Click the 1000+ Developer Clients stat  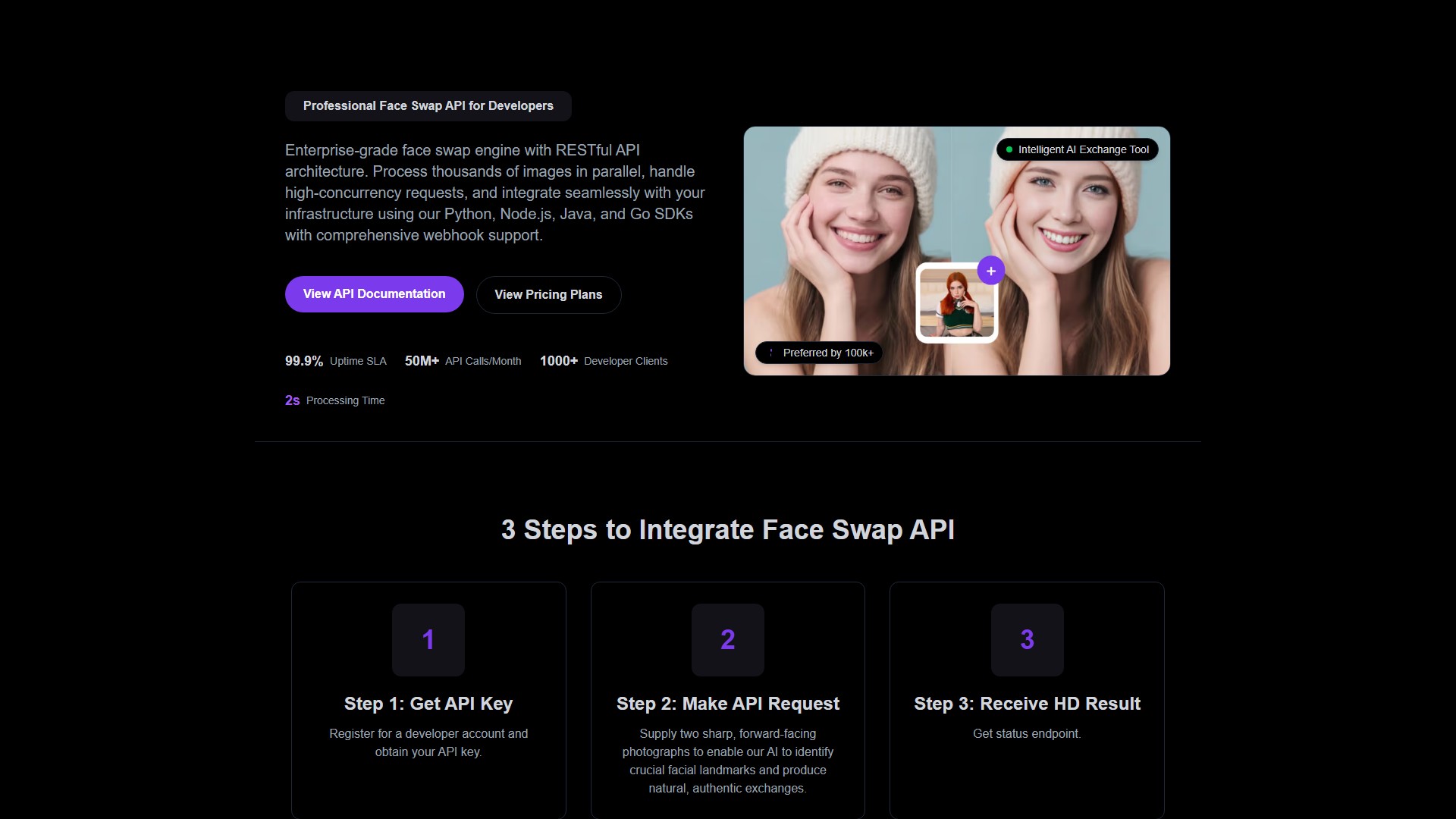(x=604, y=361)
